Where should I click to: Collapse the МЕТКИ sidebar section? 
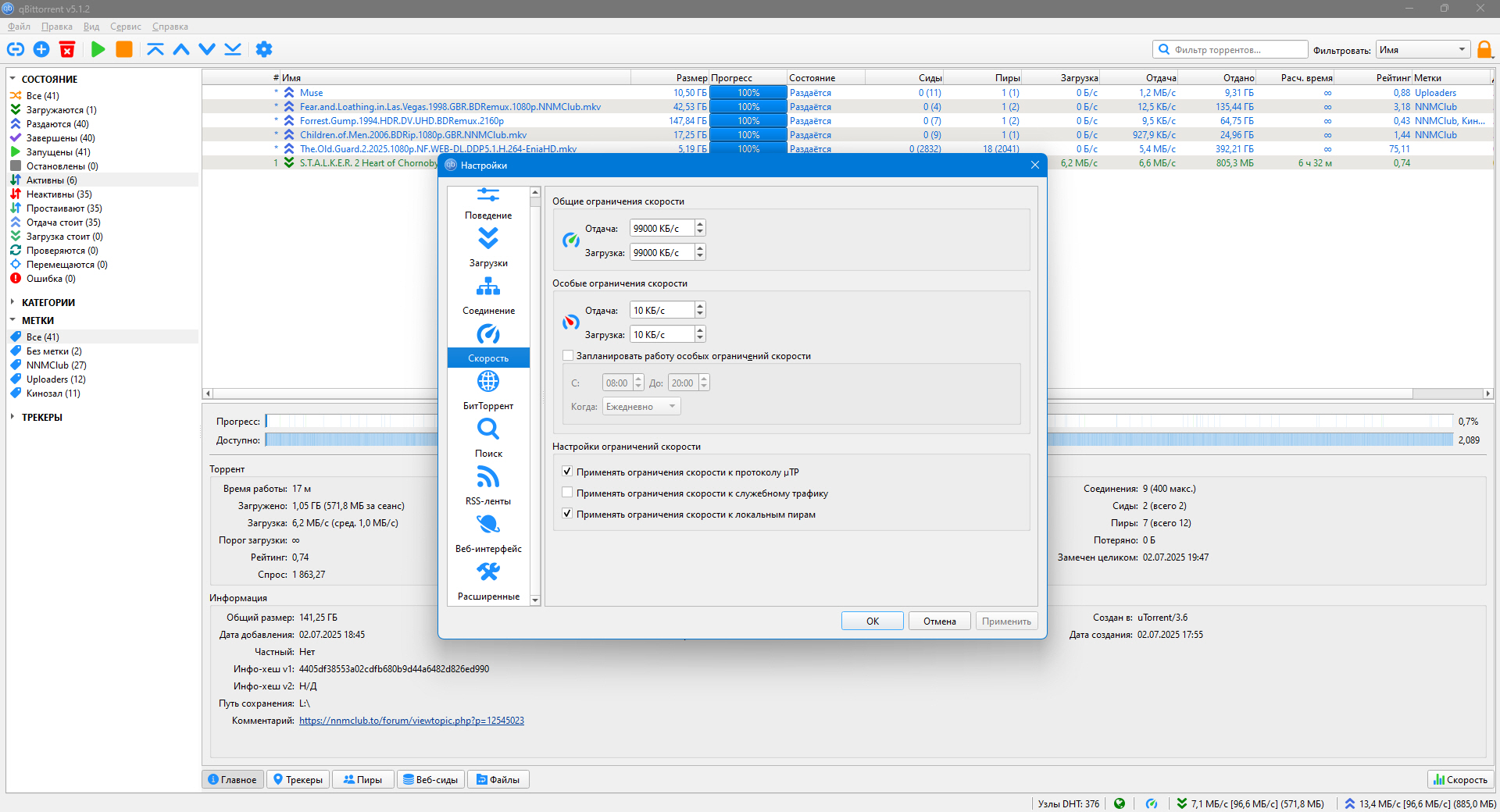click(x=12, y=320)
